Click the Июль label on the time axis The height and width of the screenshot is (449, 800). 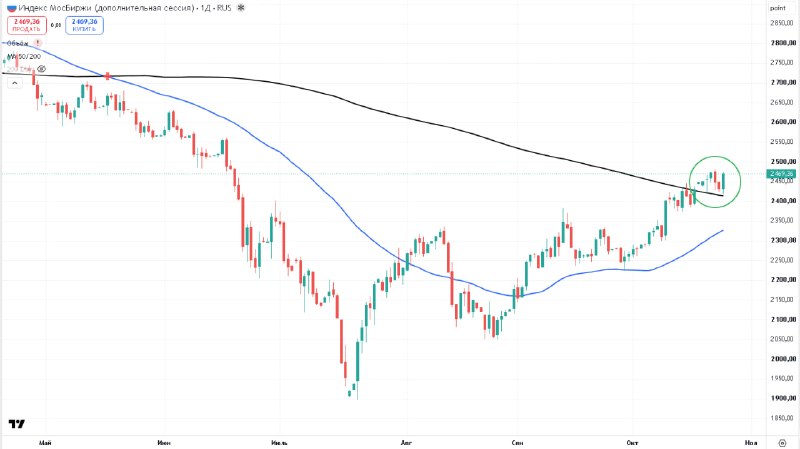pos(280,442)
